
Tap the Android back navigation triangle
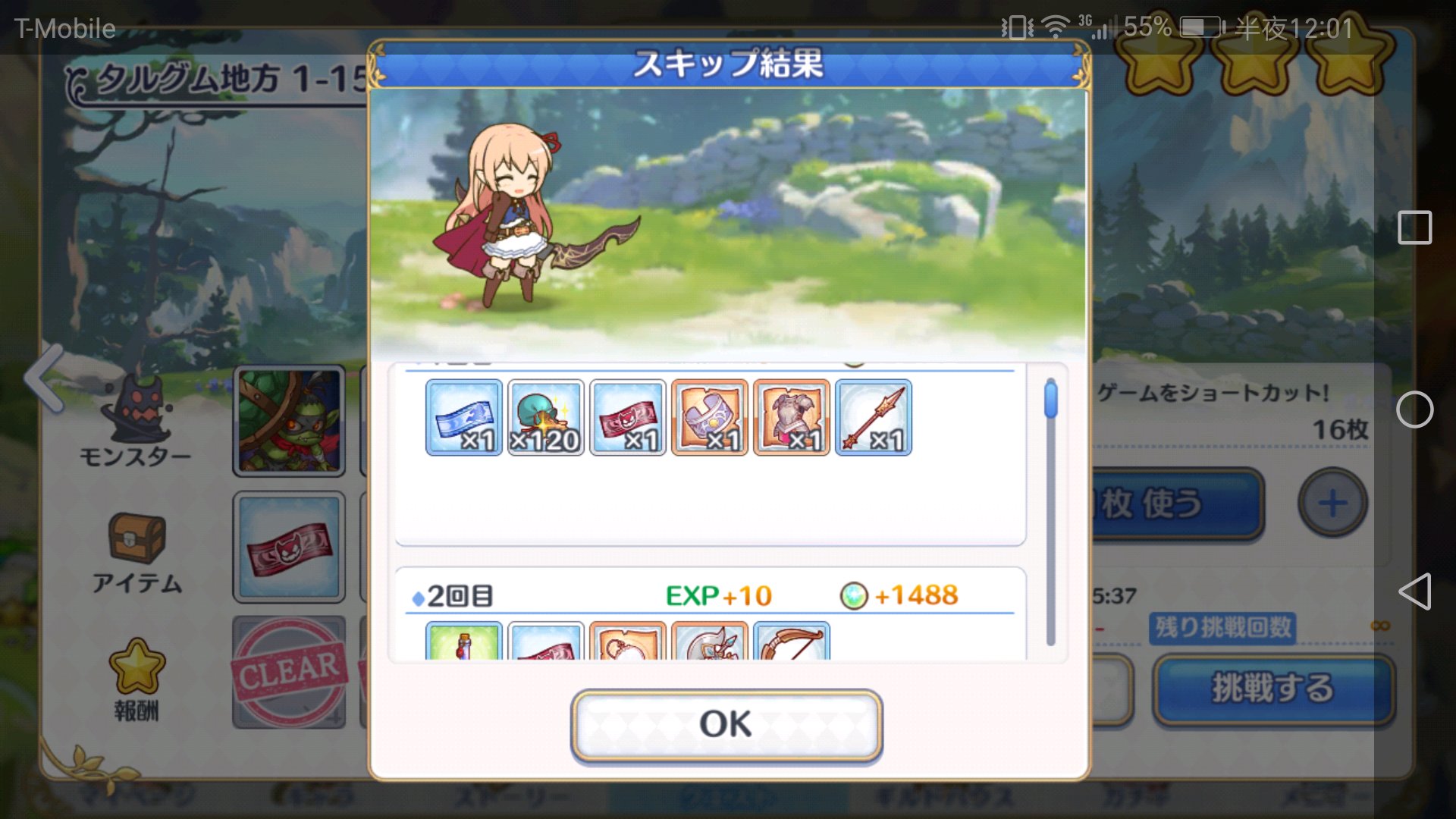[x=1414, y=591]
